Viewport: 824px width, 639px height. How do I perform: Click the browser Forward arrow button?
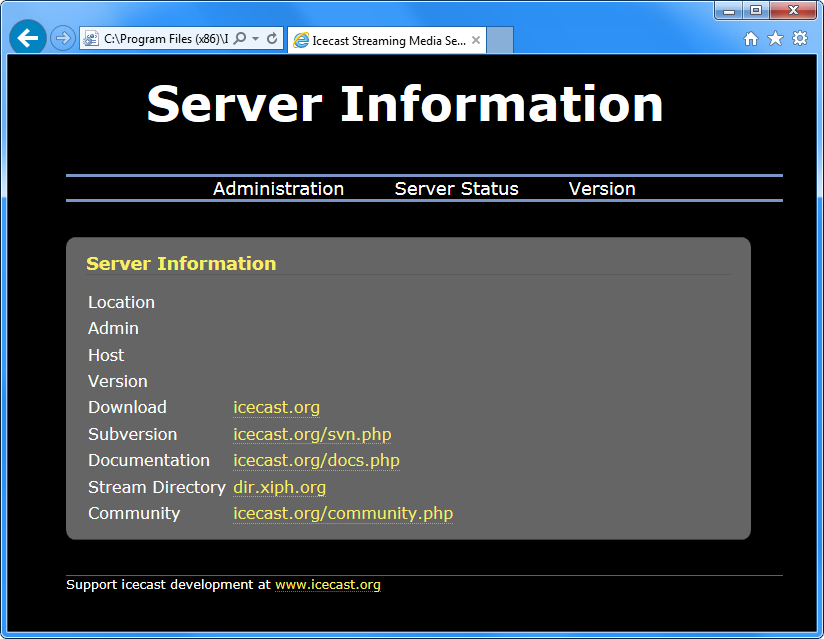[63, 38]
